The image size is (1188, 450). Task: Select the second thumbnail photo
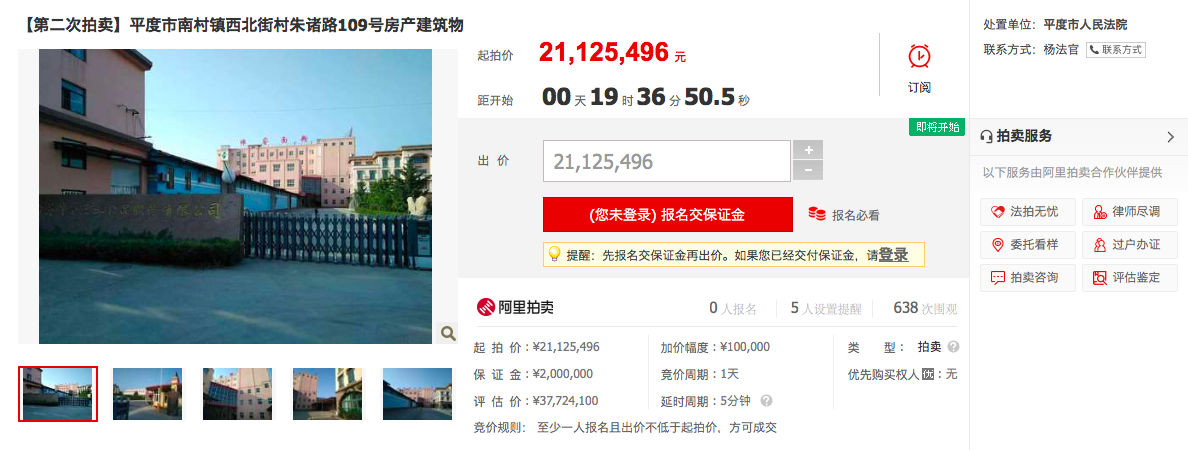pyautogui.click(x=147, y=394)
